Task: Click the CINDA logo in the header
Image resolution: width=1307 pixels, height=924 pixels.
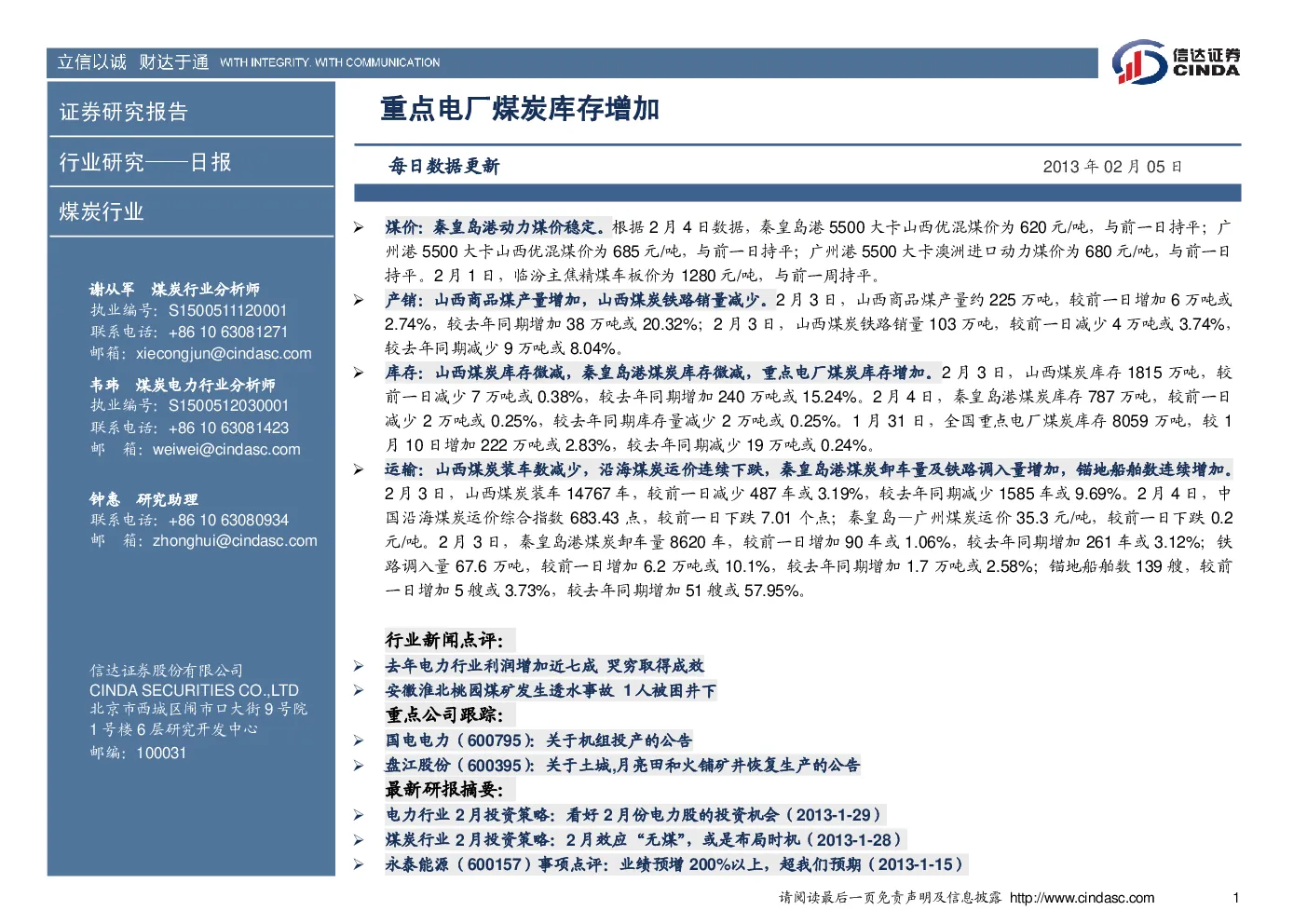Action: click(1176, 62)
